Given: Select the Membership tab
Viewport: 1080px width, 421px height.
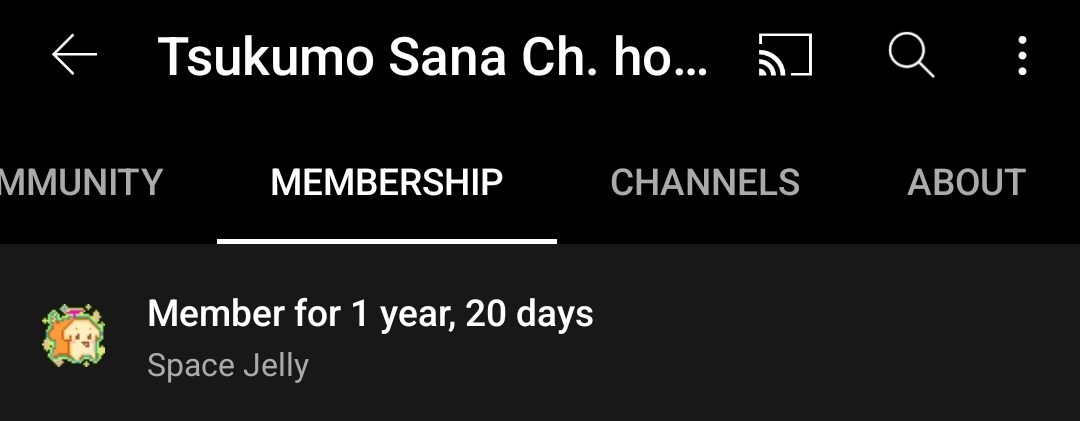Looking at the screenshot, I should pos(386,183).
